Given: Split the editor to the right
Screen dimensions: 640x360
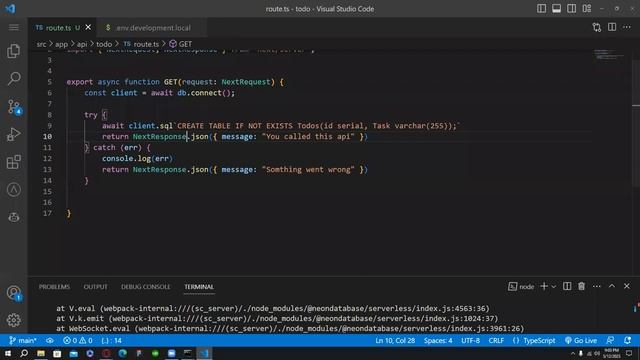Looking at the screenshot, I should tap(612, 27).
